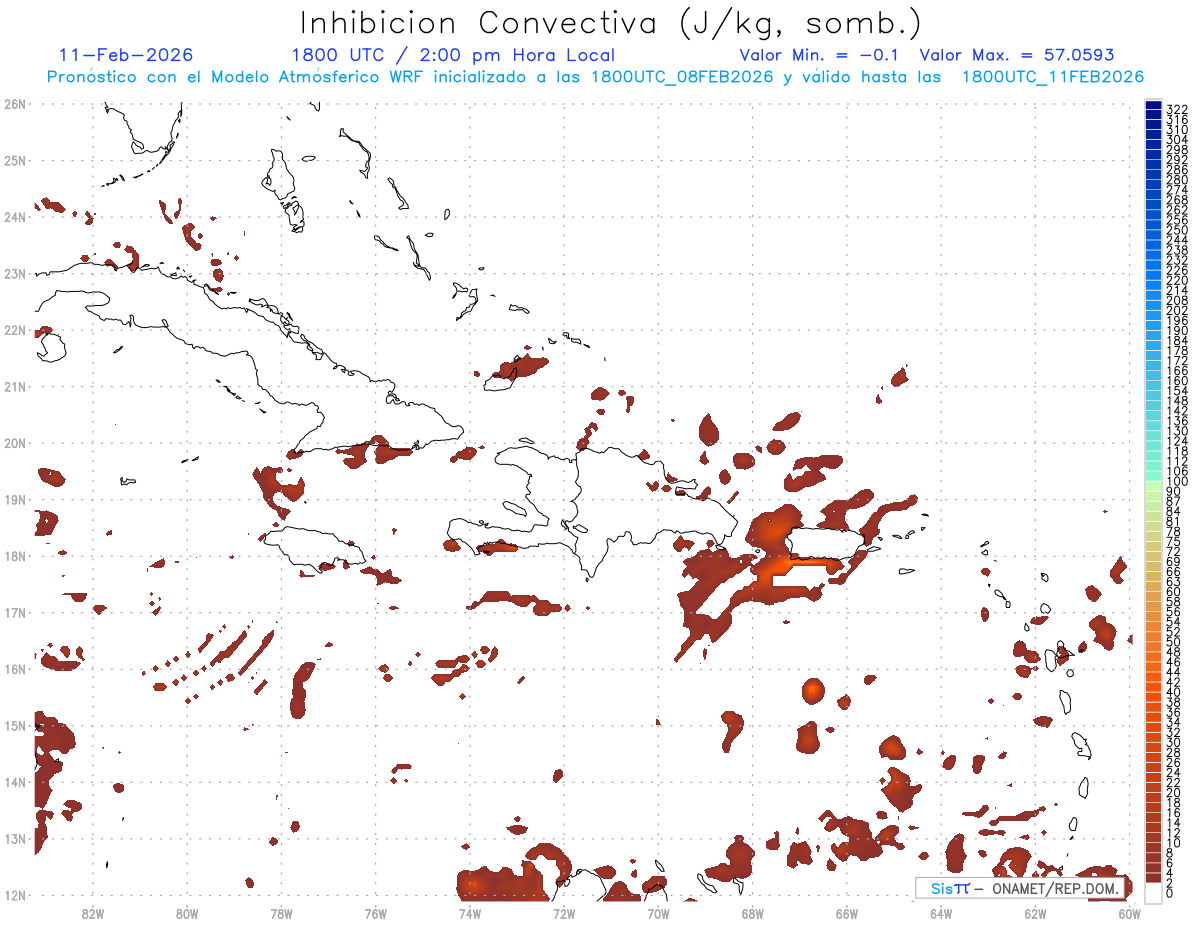Click the dark navy swatch labeled 322
This screenshot has width=1200, height=927.
pyautogui.click(x=1154, y=107)
